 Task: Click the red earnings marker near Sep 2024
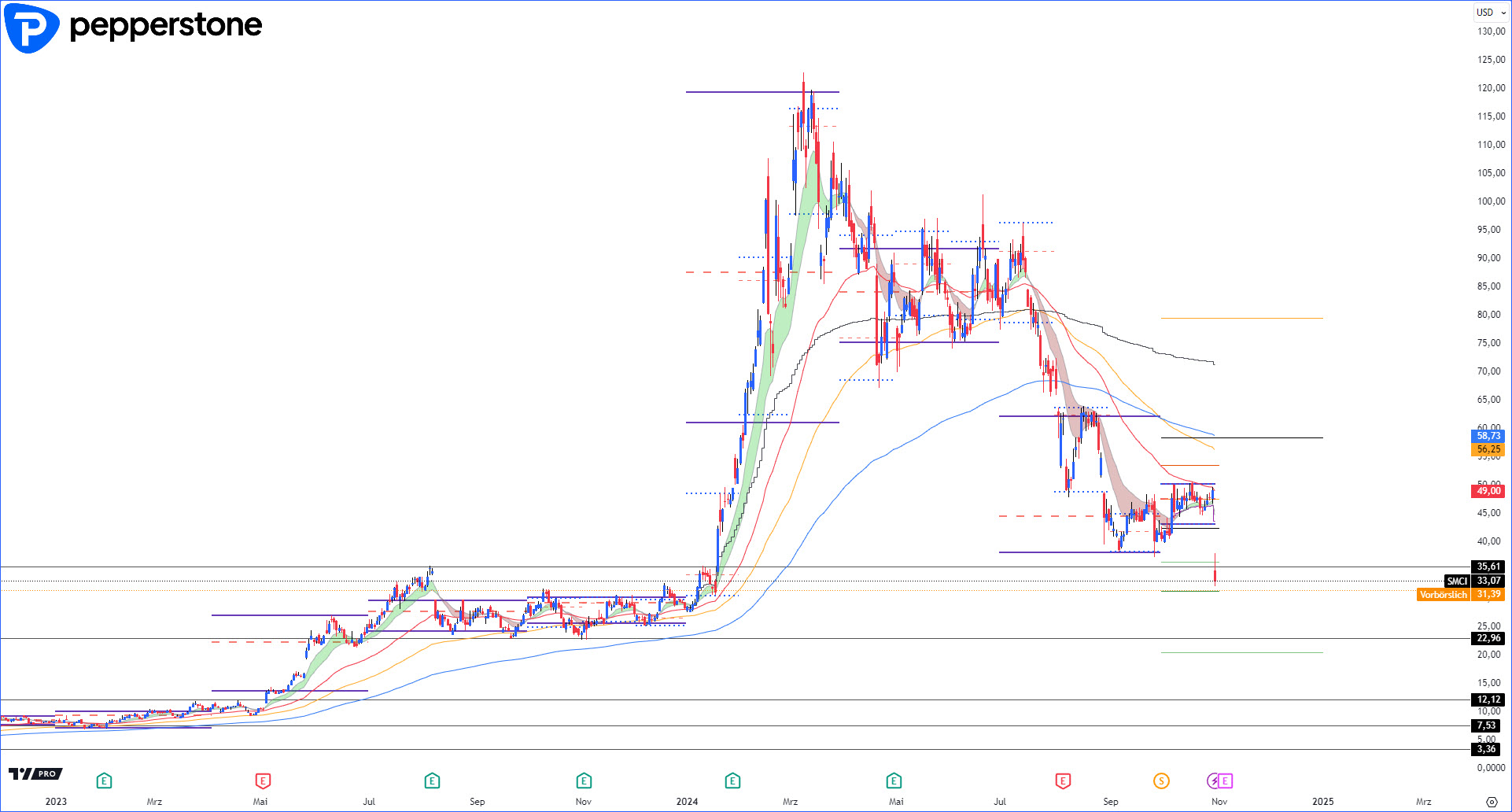[x=1063, y=781]
